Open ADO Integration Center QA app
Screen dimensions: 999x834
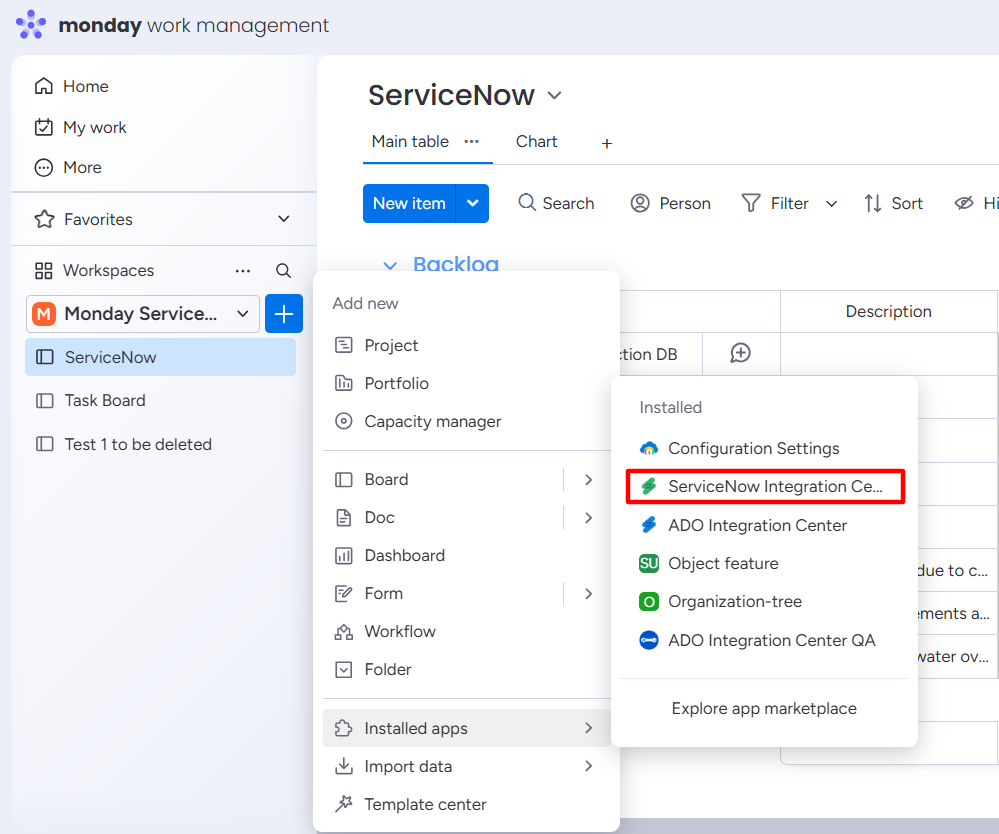764,640
